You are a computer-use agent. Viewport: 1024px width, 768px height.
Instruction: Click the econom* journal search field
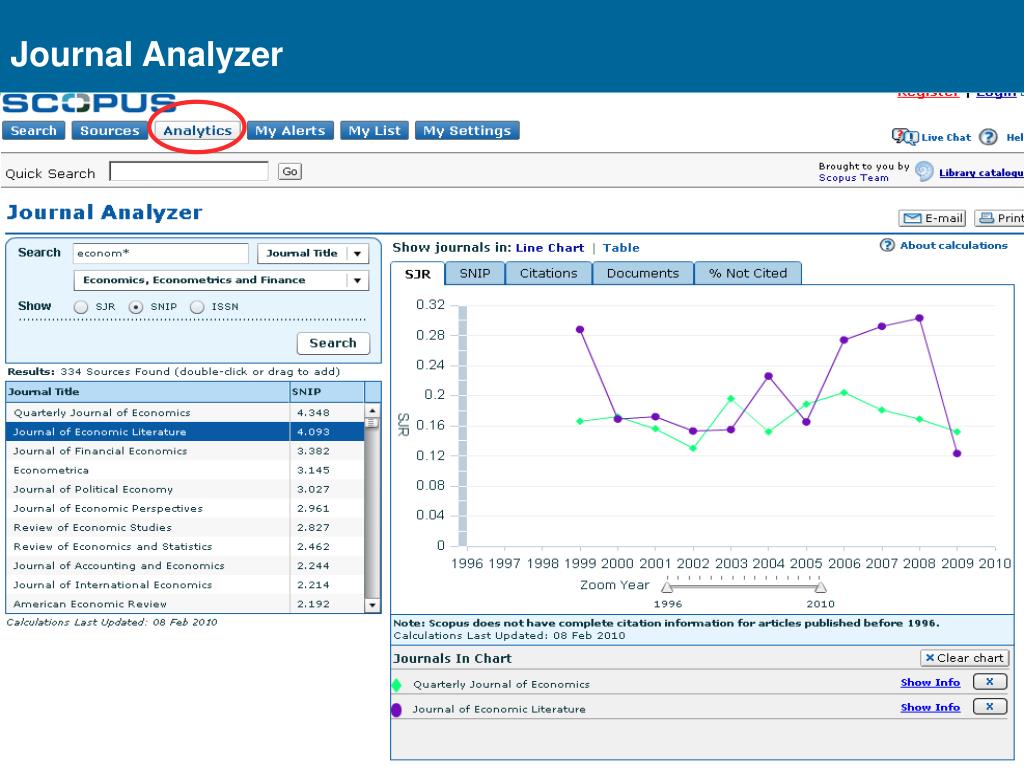(x=161, y=253)
